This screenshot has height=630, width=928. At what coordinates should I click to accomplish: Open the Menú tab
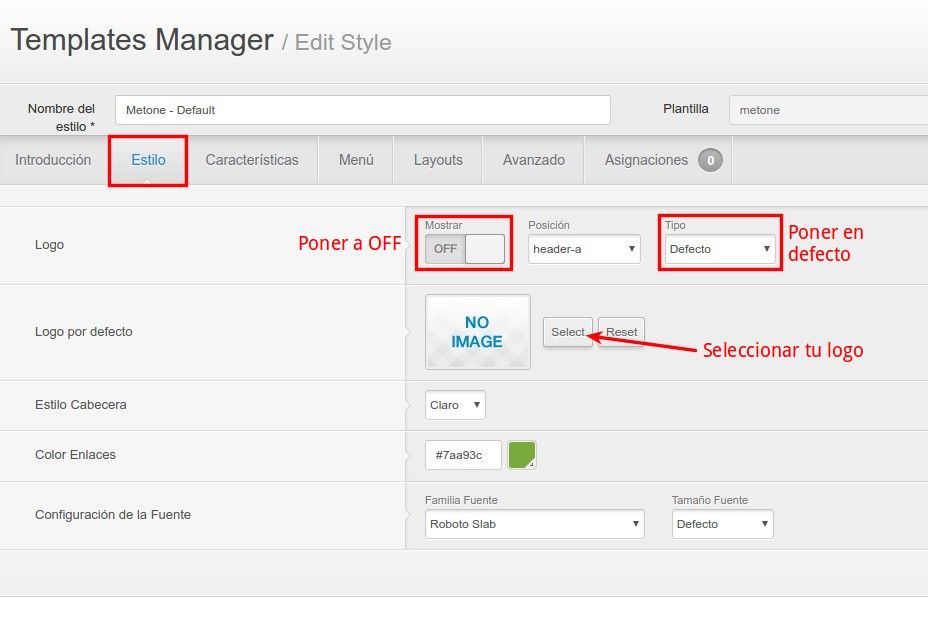(356, 160)
